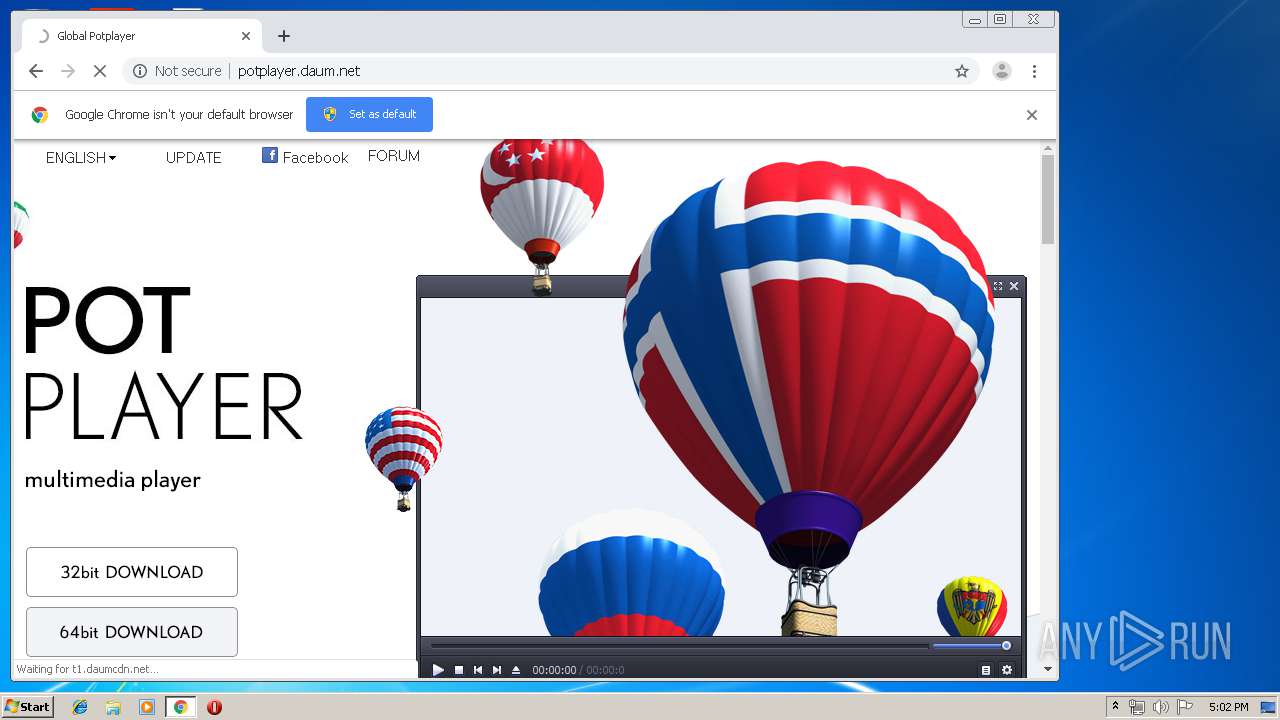Image resolution: width=1280 pixels, height=720 pixels.
Task: Click the 32bit DOWNLOAD button
Action: tap(132, 572)
